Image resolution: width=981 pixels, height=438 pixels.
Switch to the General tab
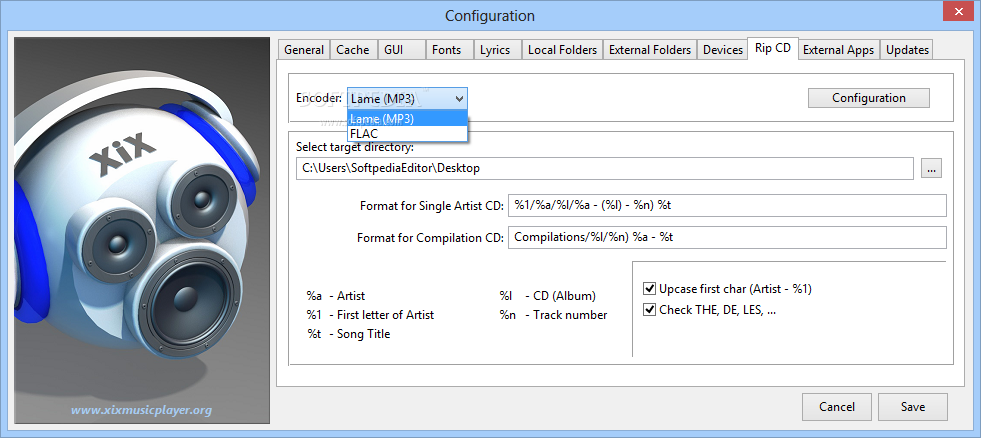304,50
